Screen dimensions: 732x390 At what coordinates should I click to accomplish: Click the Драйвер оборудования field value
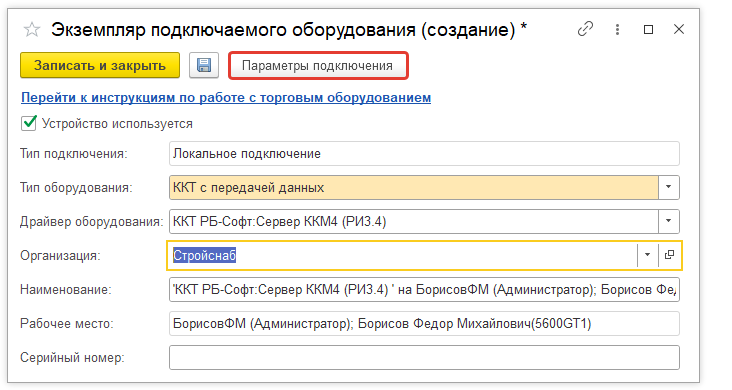(x=414, y=221)
